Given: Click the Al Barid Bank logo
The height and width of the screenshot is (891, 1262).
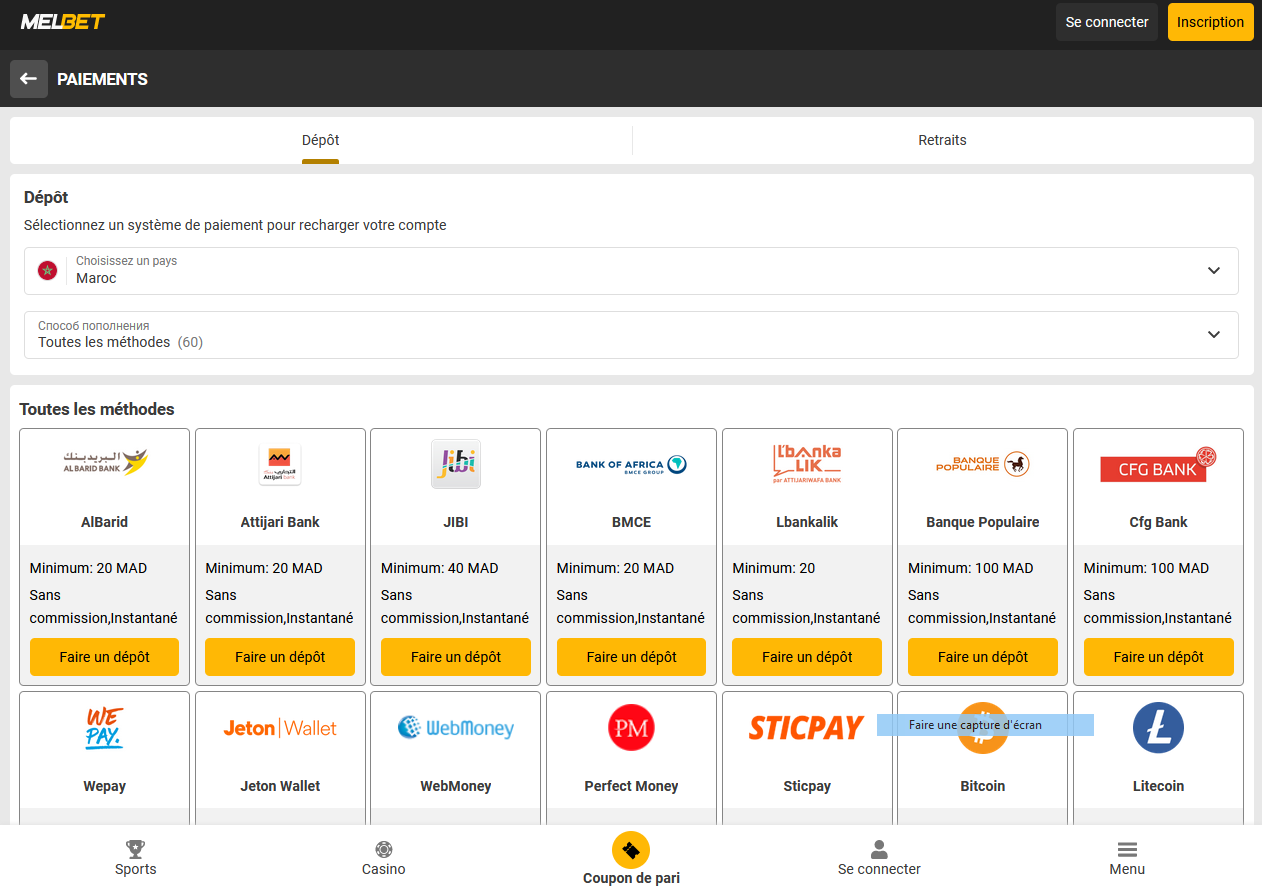Looking at the screenshot, I should (x=105, y=462).
